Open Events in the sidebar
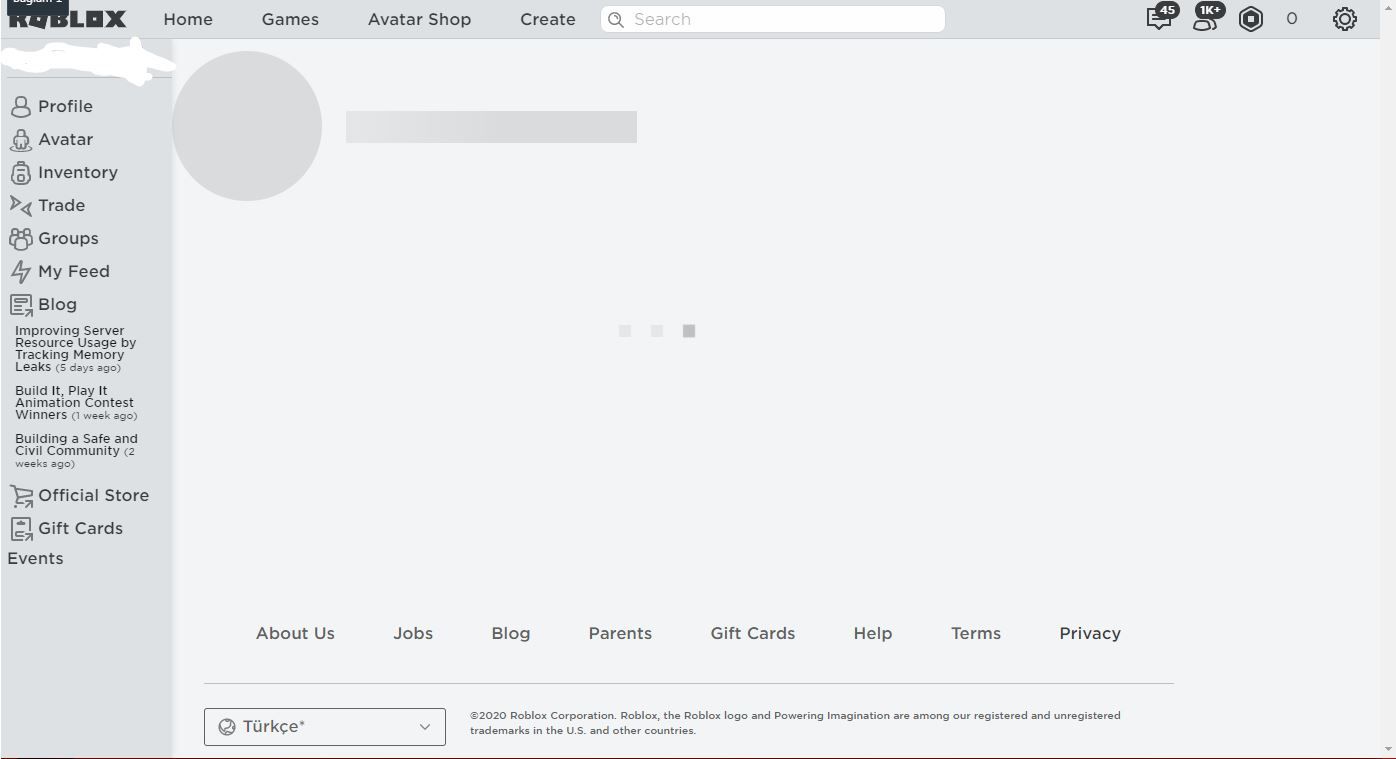The image size is (1396, 759). click(x=35, y=558)
